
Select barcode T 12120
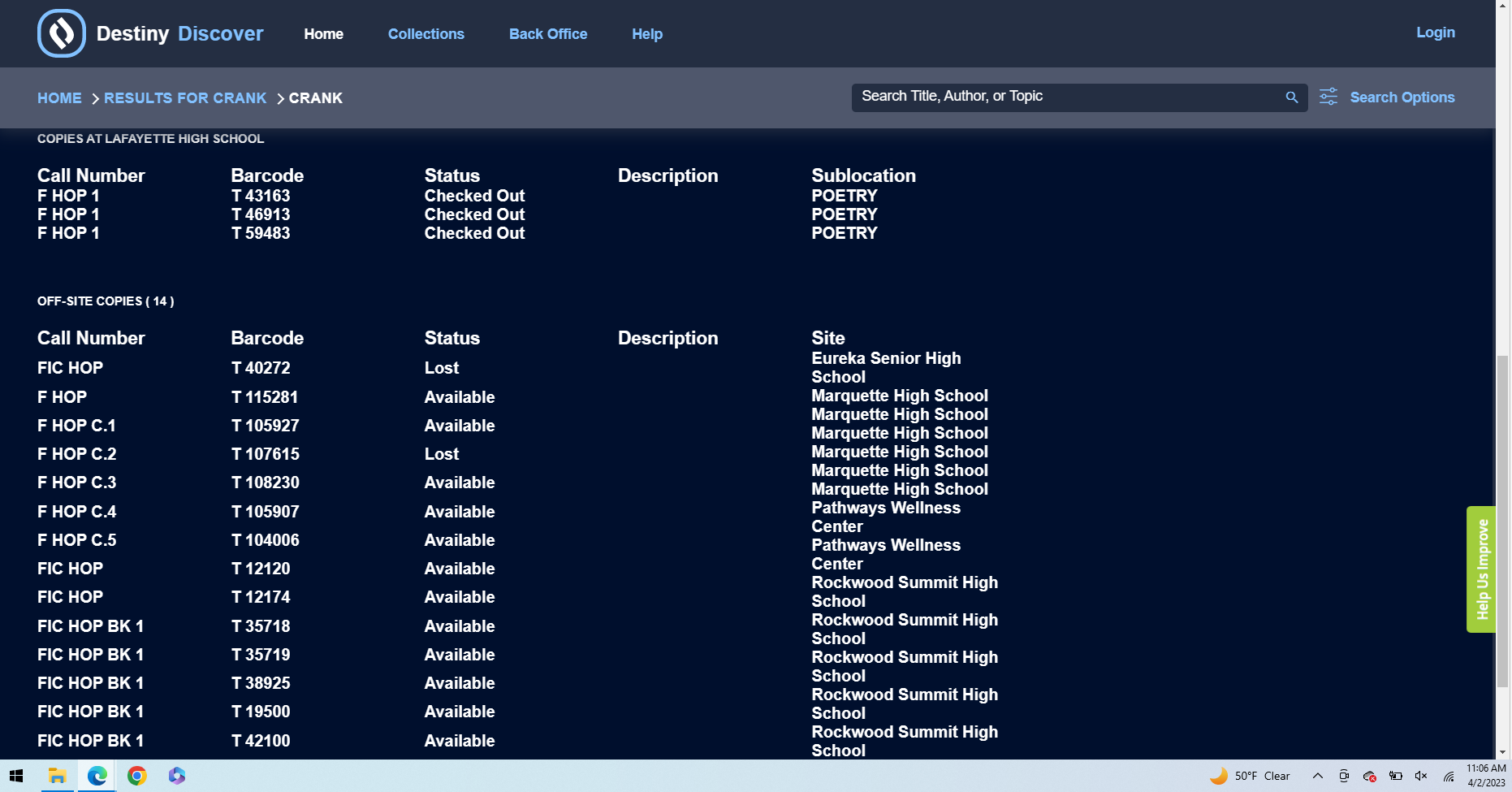click(261, 569)
